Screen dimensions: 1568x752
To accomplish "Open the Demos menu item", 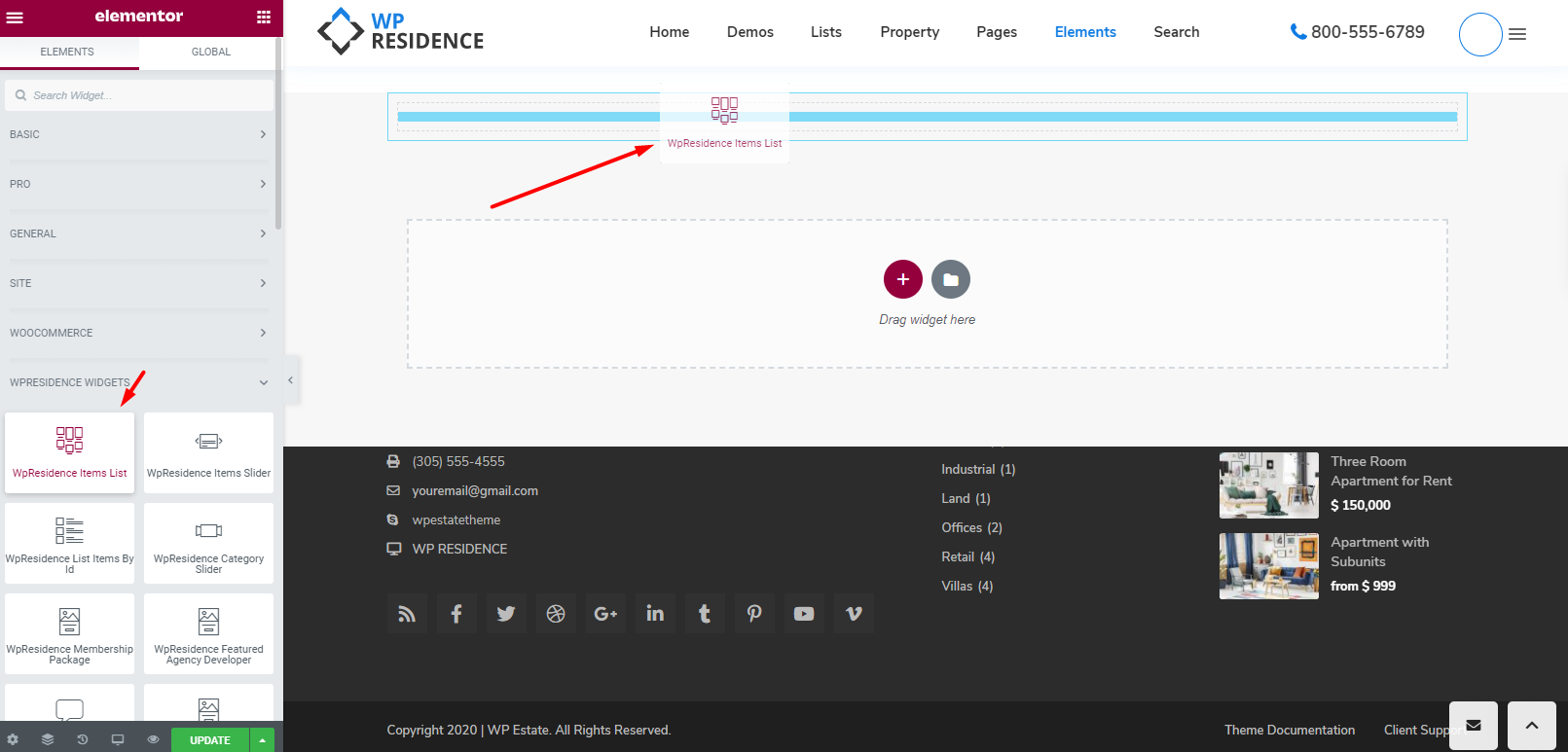I will coord(750,32).
